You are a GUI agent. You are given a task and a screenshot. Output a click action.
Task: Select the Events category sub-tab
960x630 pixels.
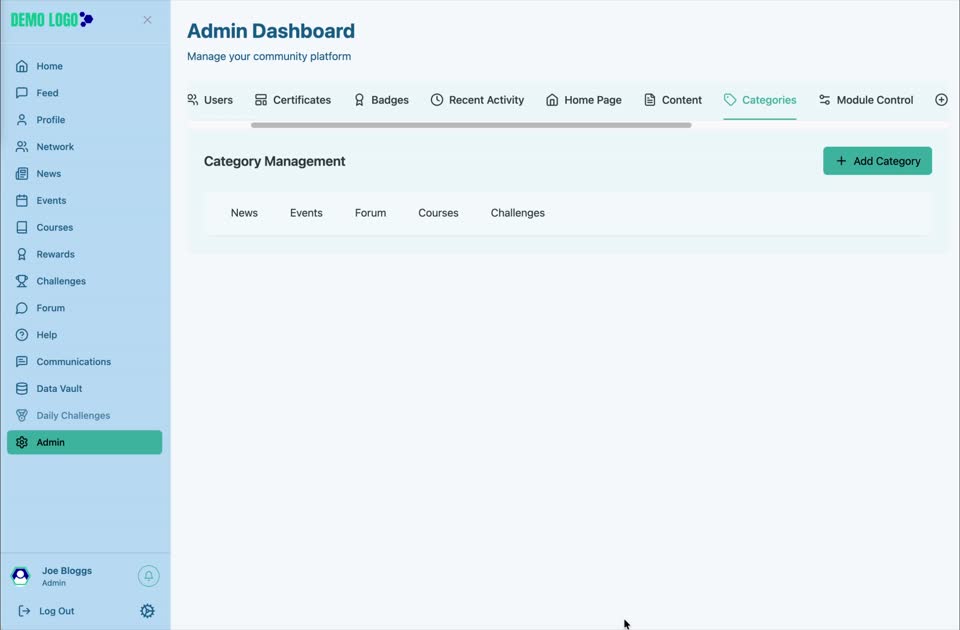click(x=306, y=213)
